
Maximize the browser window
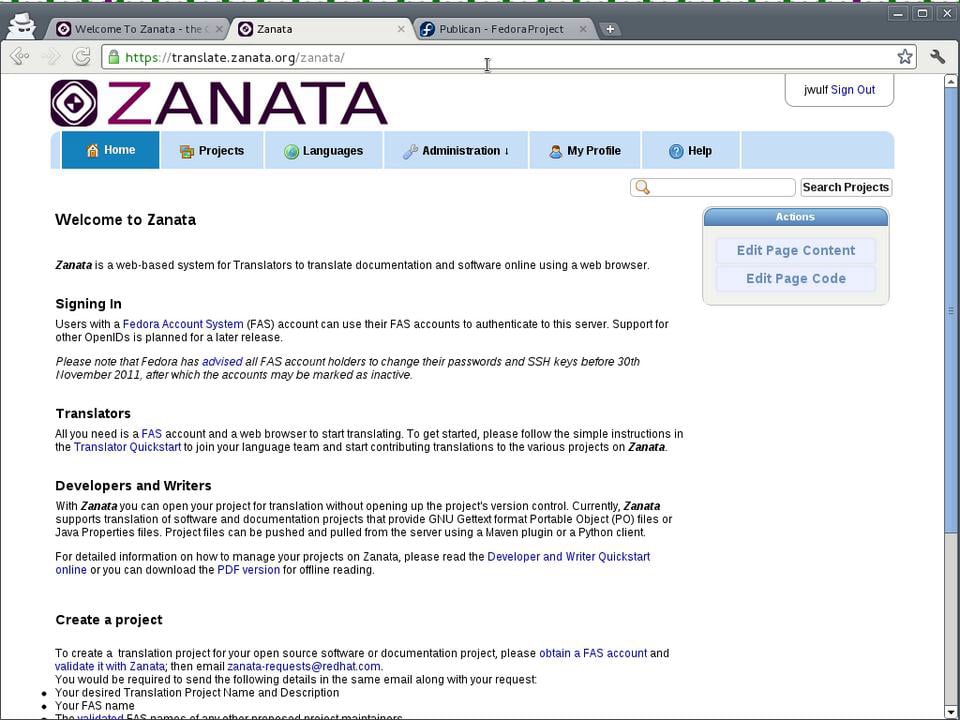point(923,13)
